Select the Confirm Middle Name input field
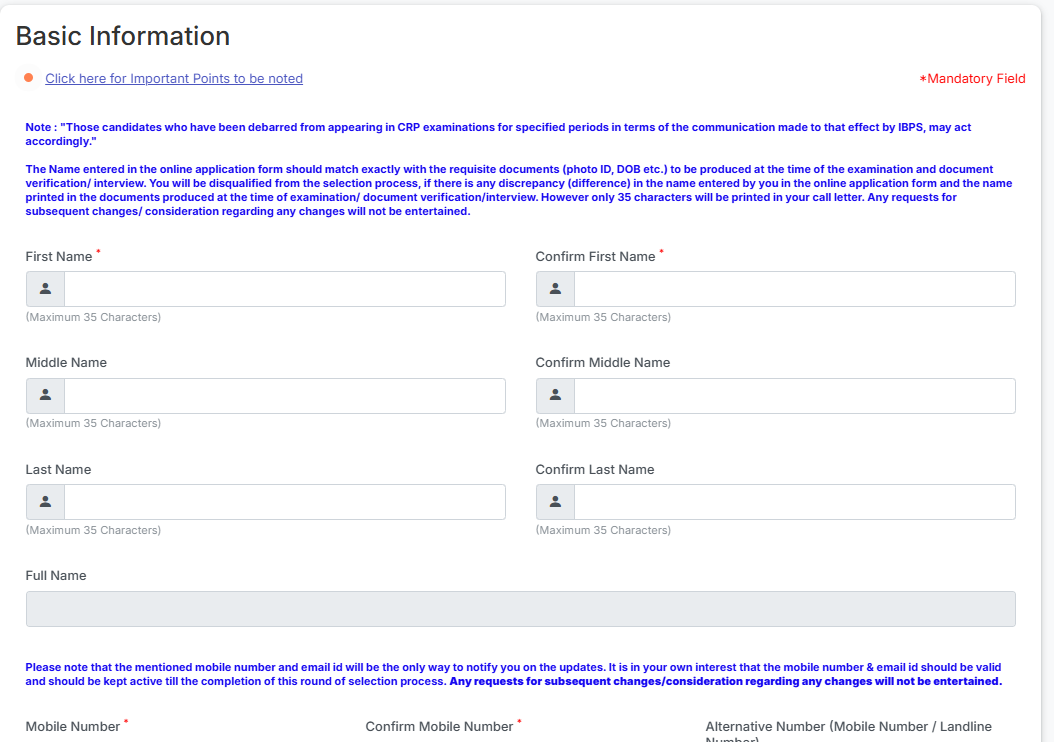 (x=795, y=396)
